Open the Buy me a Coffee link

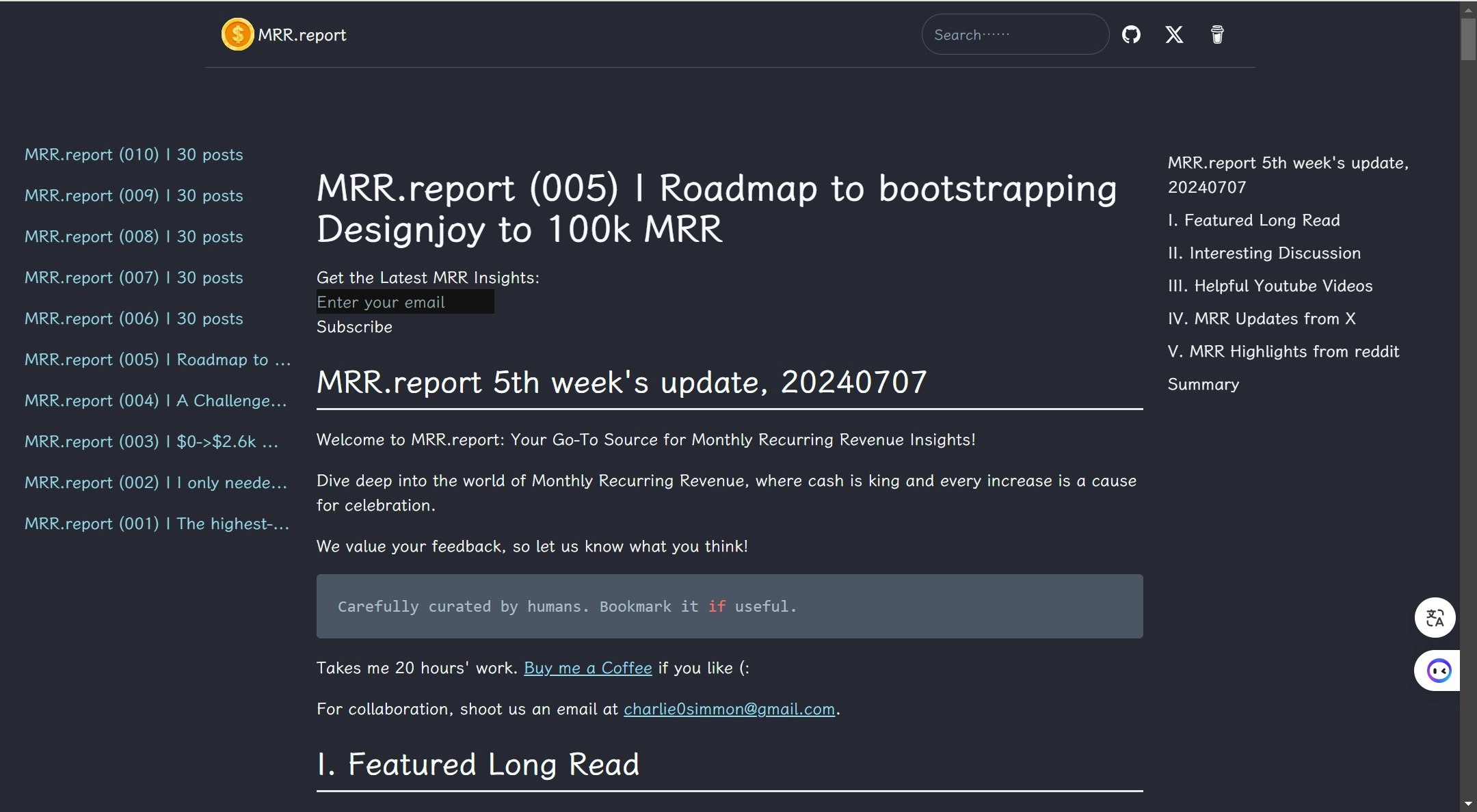(x=587, y=668)
